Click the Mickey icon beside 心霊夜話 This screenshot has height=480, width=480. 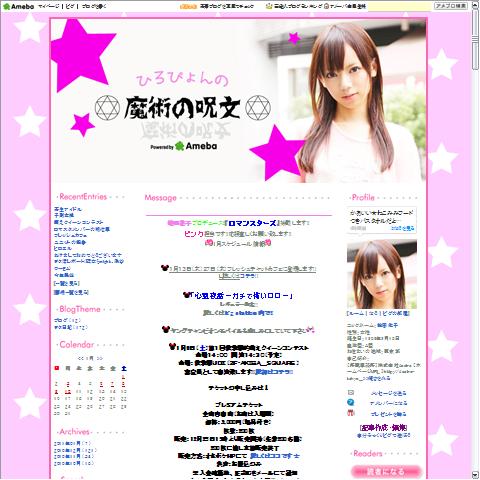[x=187, y=295]
